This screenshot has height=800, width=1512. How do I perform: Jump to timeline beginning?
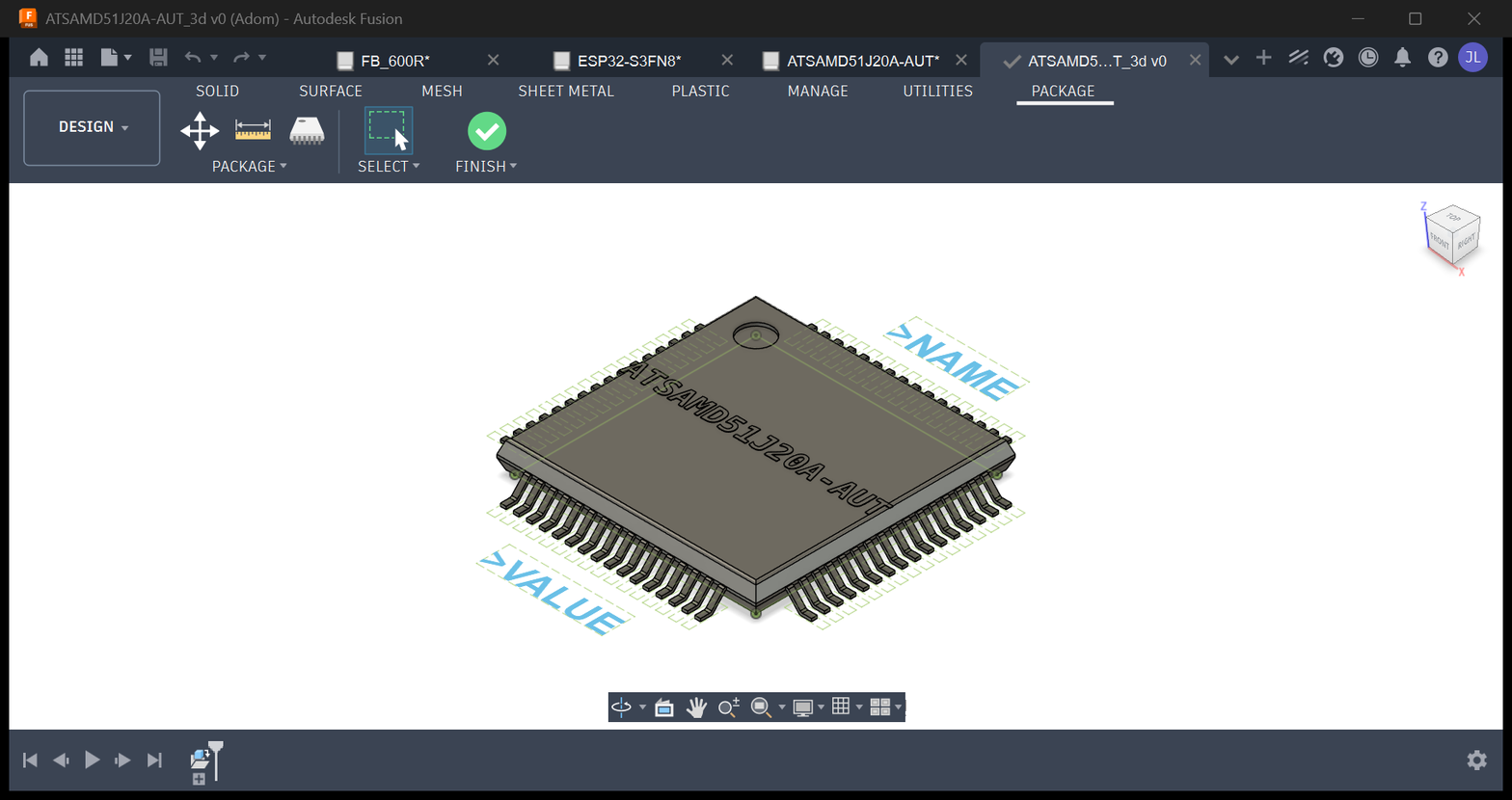(x=30, y=760)
